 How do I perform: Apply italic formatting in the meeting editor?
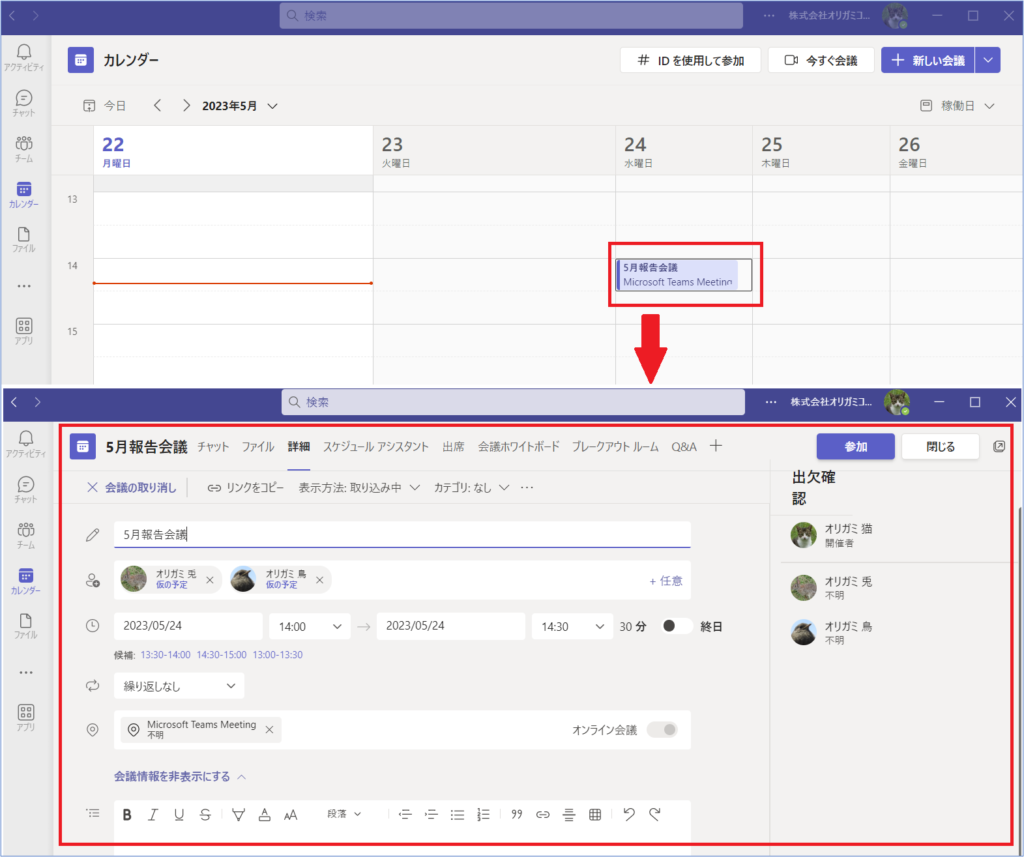pos(153,815)
